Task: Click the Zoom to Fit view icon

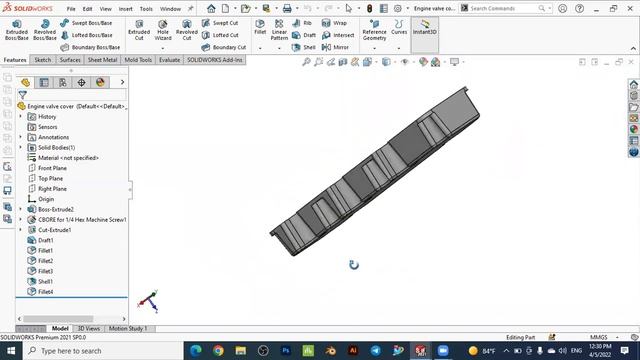Action: [306, 62]
